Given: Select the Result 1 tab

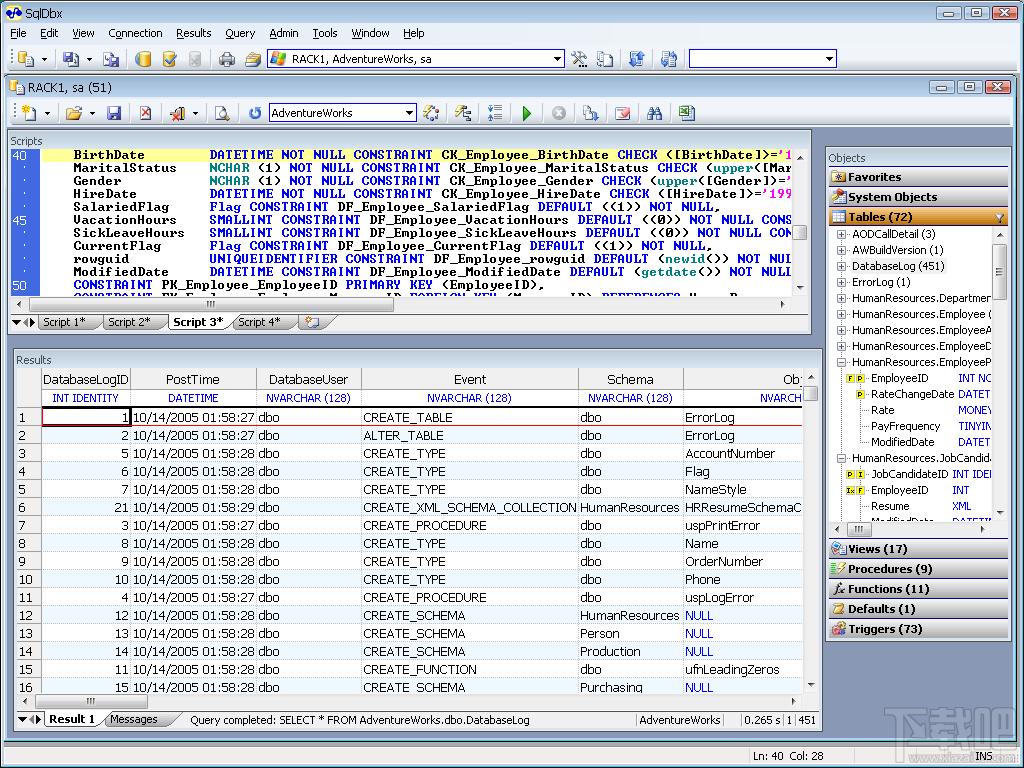Looking at the screenshot, I should (x=72, y=719).
